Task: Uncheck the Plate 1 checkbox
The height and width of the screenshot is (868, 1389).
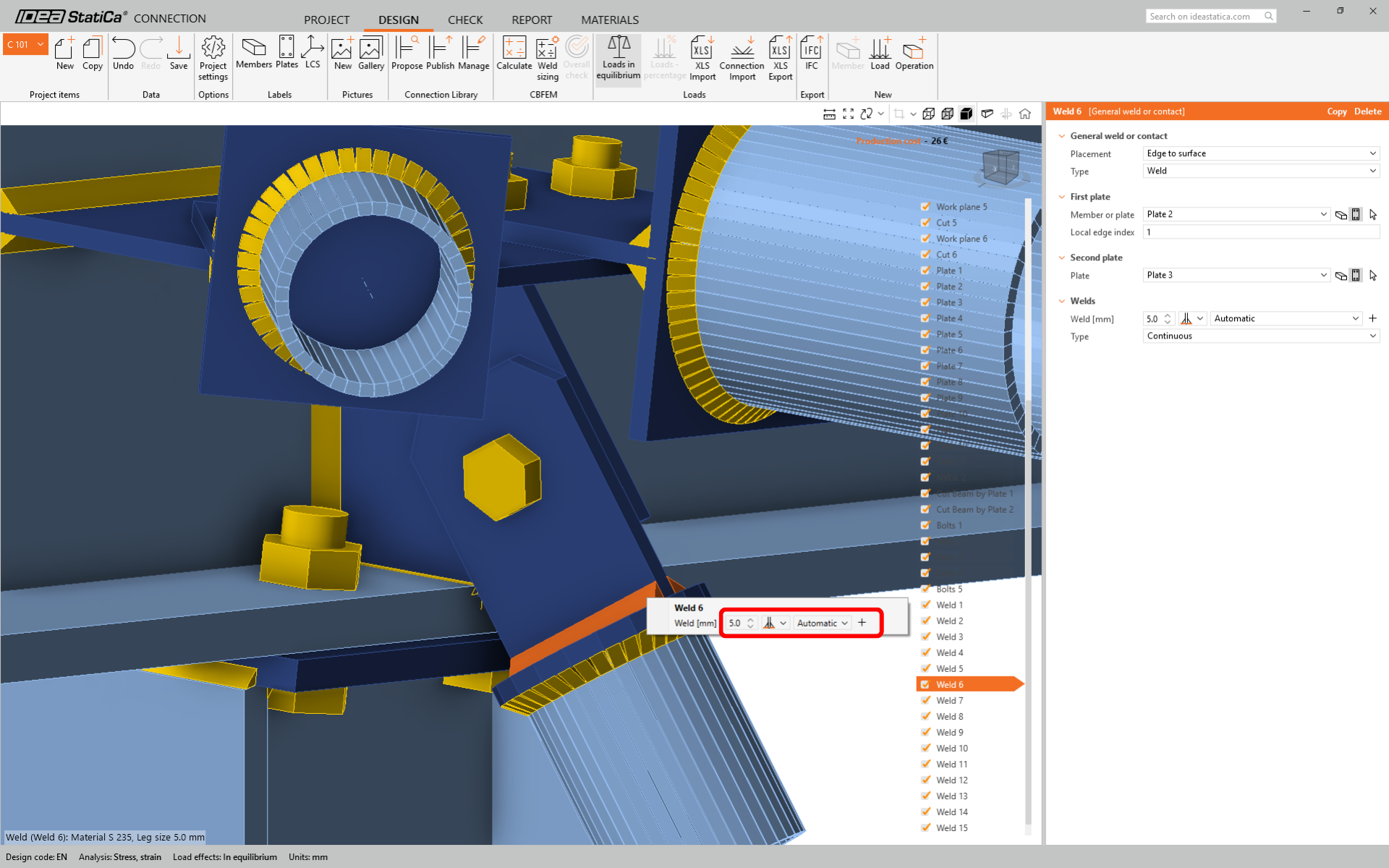Action: click(x=925, y=271)
